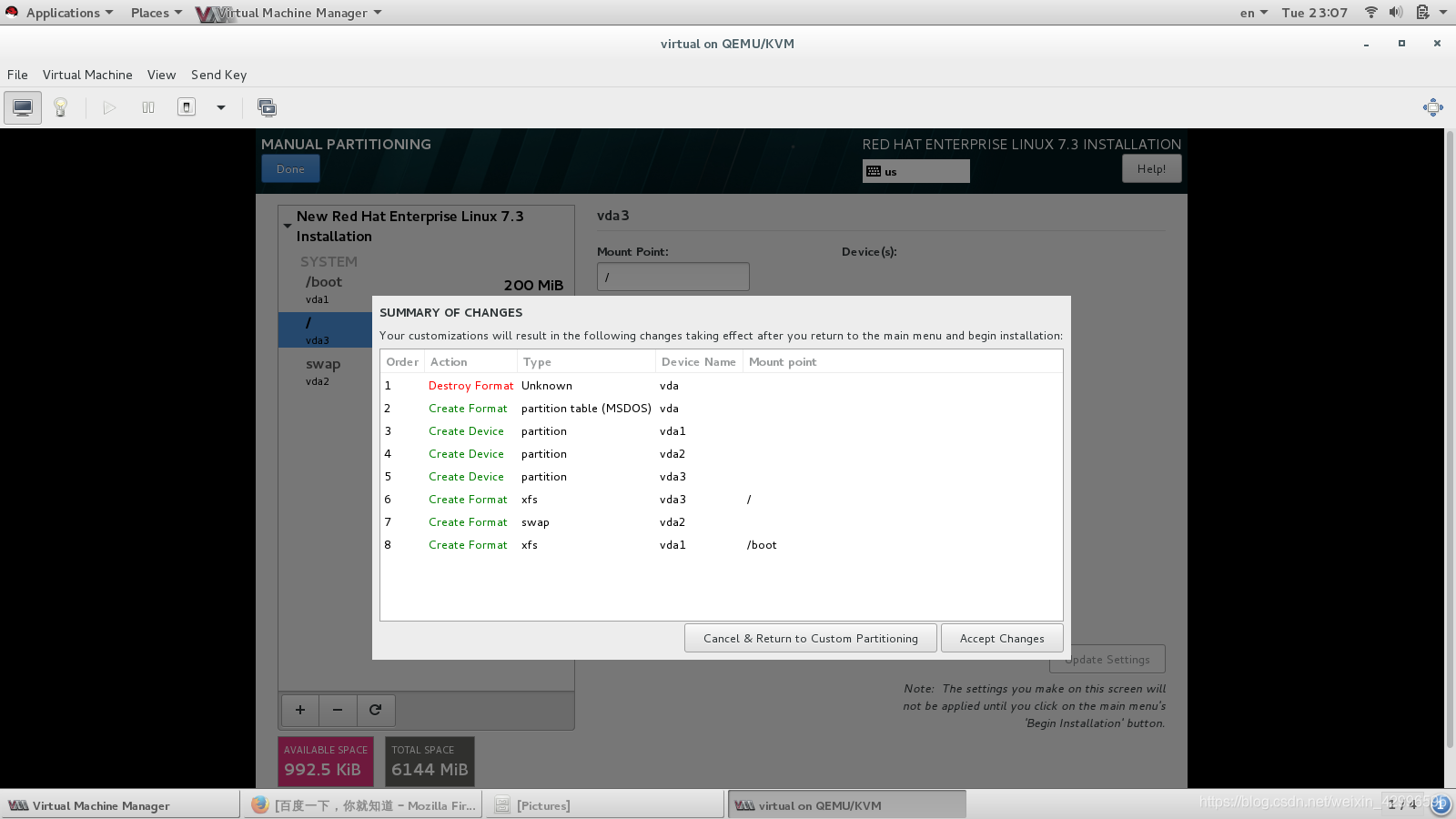The height and width of the screenshot is (819, 1456).
Task: Open en input language selector
Action: (x=1253, y=13)
